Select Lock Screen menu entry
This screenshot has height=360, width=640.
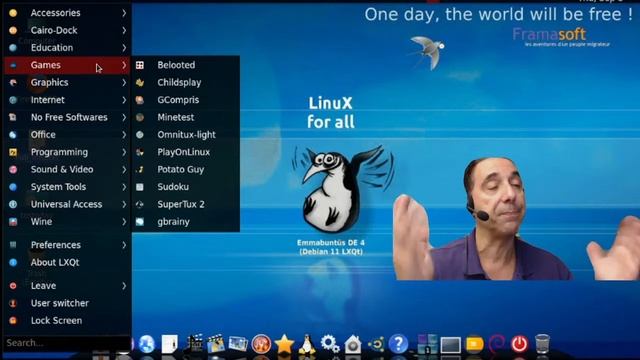pos(67,321)
